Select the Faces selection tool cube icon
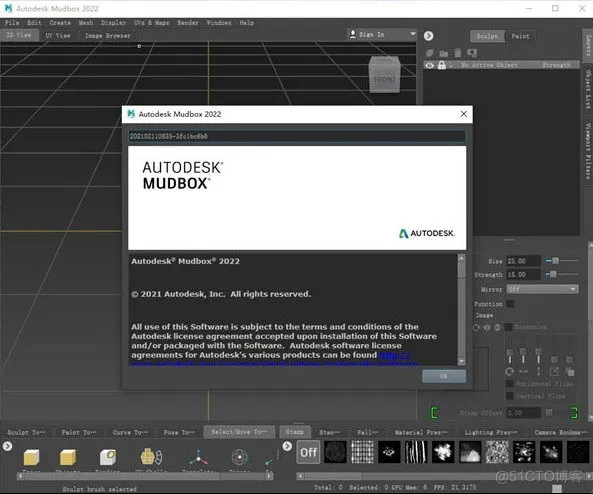593x494 pixels. (31, 457)
